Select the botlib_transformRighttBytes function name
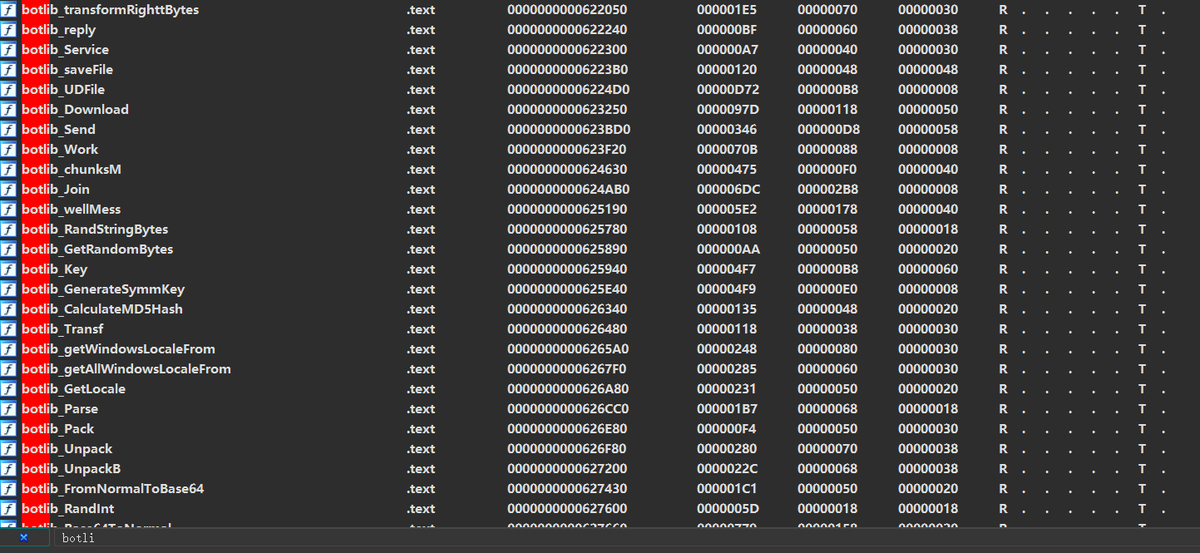The image size is (1200, 553). 110,9
